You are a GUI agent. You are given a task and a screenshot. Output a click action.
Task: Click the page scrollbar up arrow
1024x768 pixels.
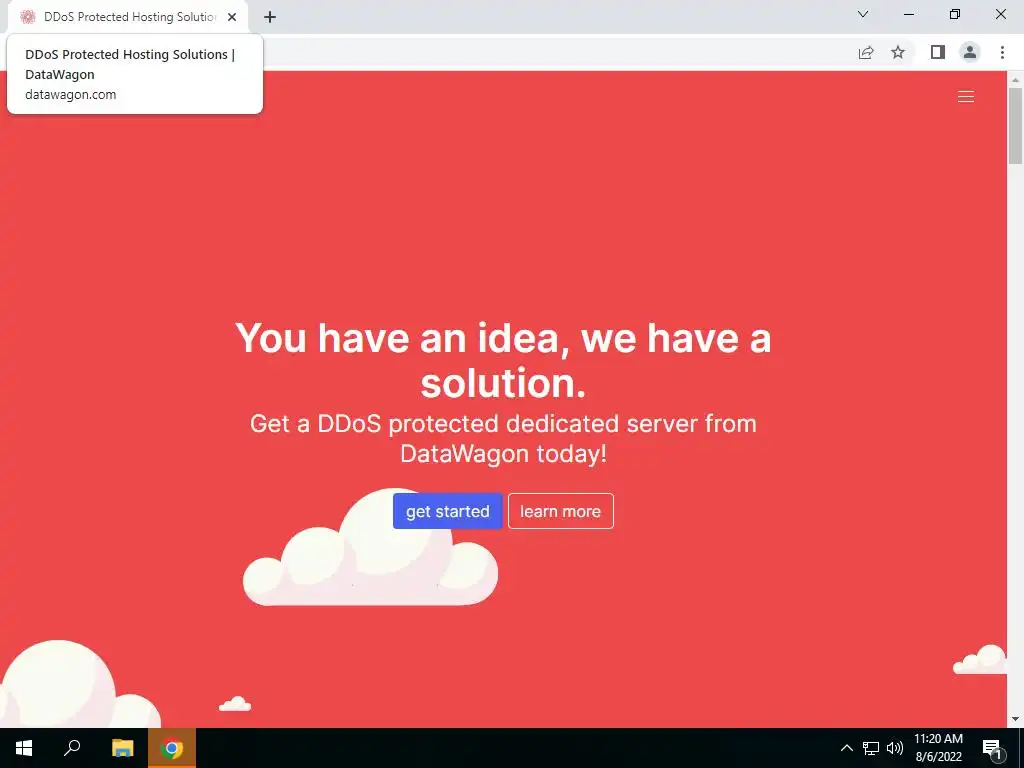click(x=1015, y=79)
